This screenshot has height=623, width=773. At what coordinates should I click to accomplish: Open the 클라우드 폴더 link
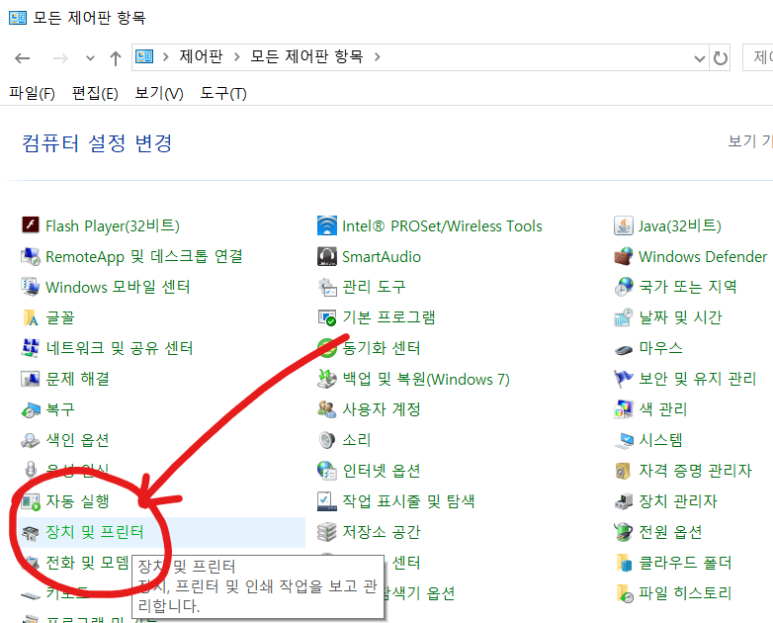[x=685, y=562]
